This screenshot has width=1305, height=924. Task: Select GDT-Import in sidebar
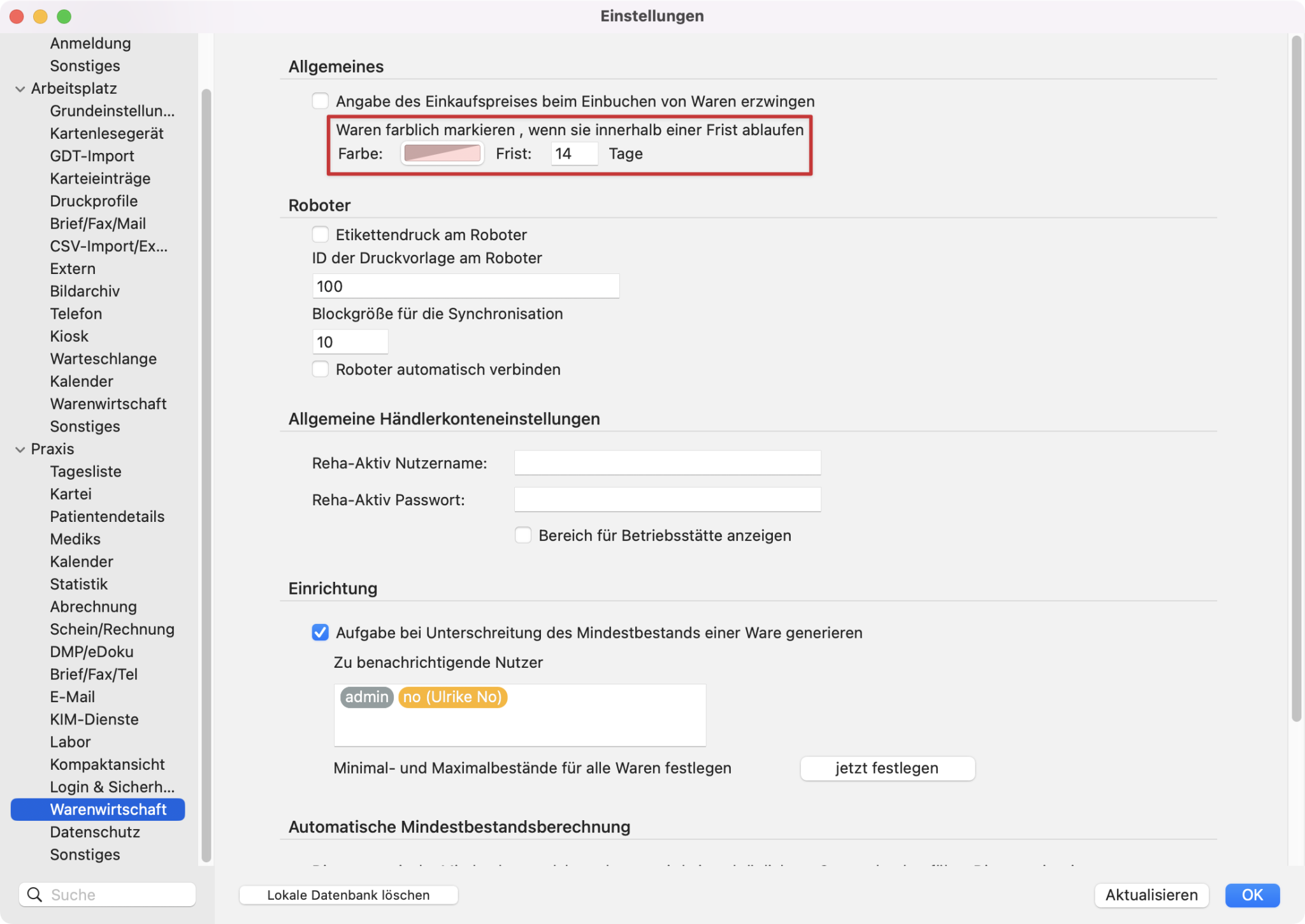(x=92, y=156)
